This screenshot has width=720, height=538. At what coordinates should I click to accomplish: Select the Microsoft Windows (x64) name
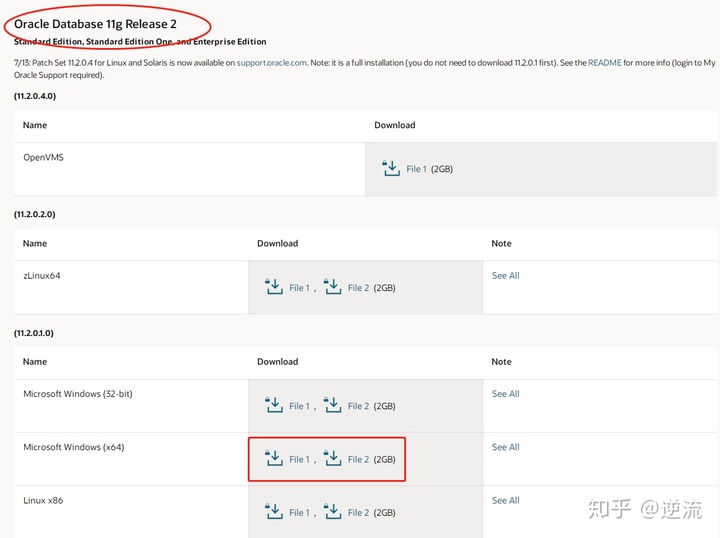pyautogui.click(x=73, y=447)
